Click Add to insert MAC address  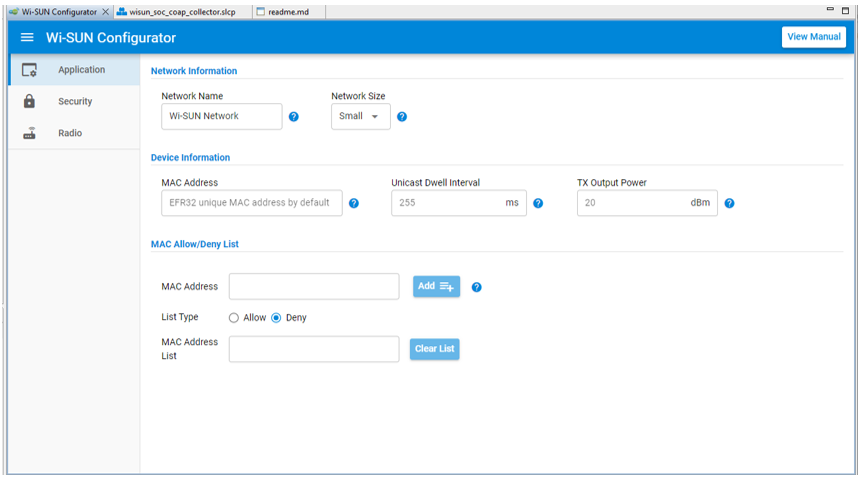(436, 287)
